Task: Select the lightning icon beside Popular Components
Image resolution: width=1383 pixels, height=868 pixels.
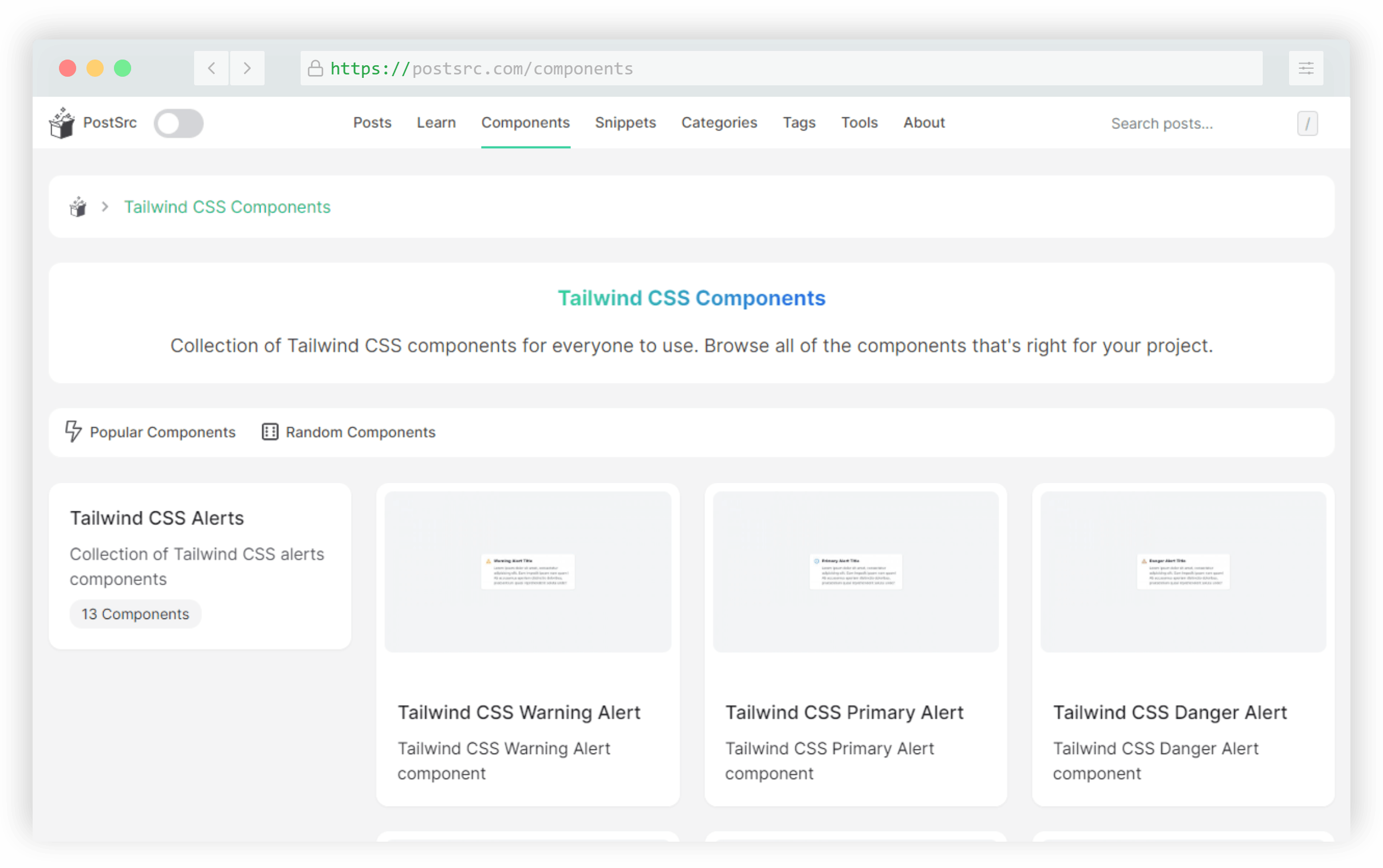Action: [74, 432]
